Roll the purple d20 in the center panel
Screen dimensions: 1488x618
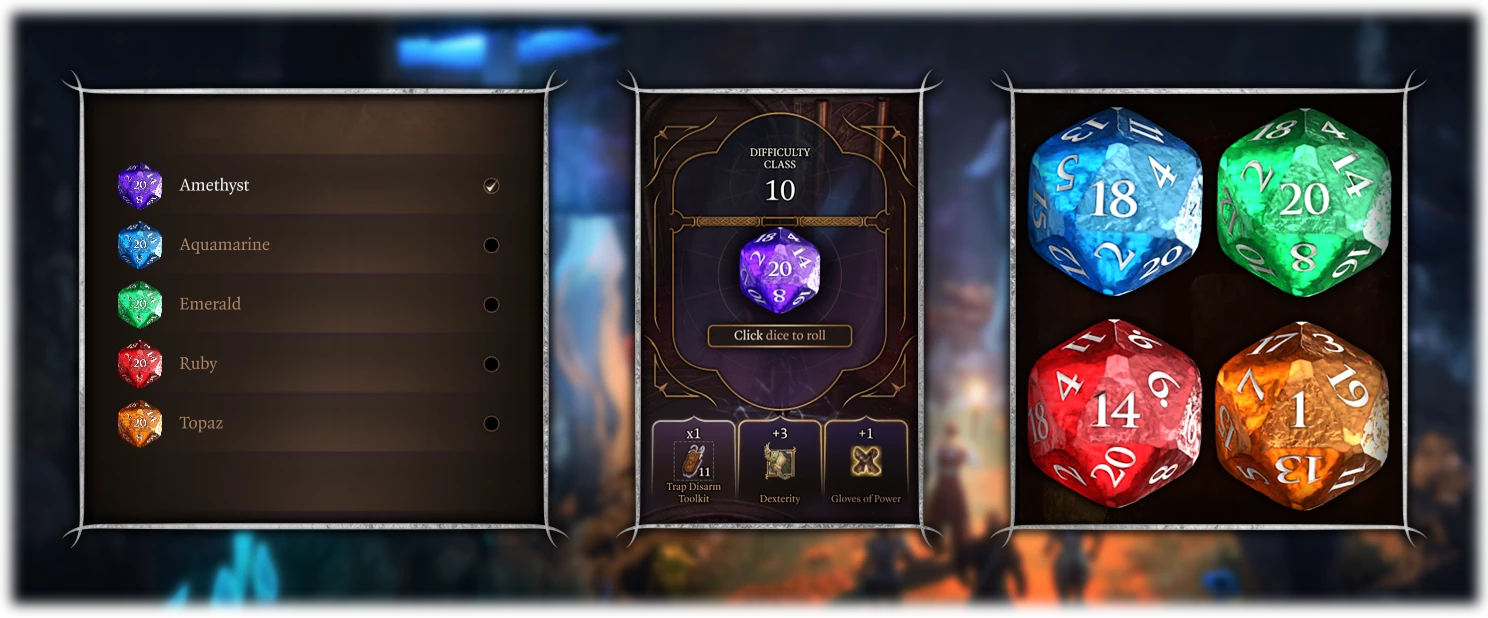[780, 270]
